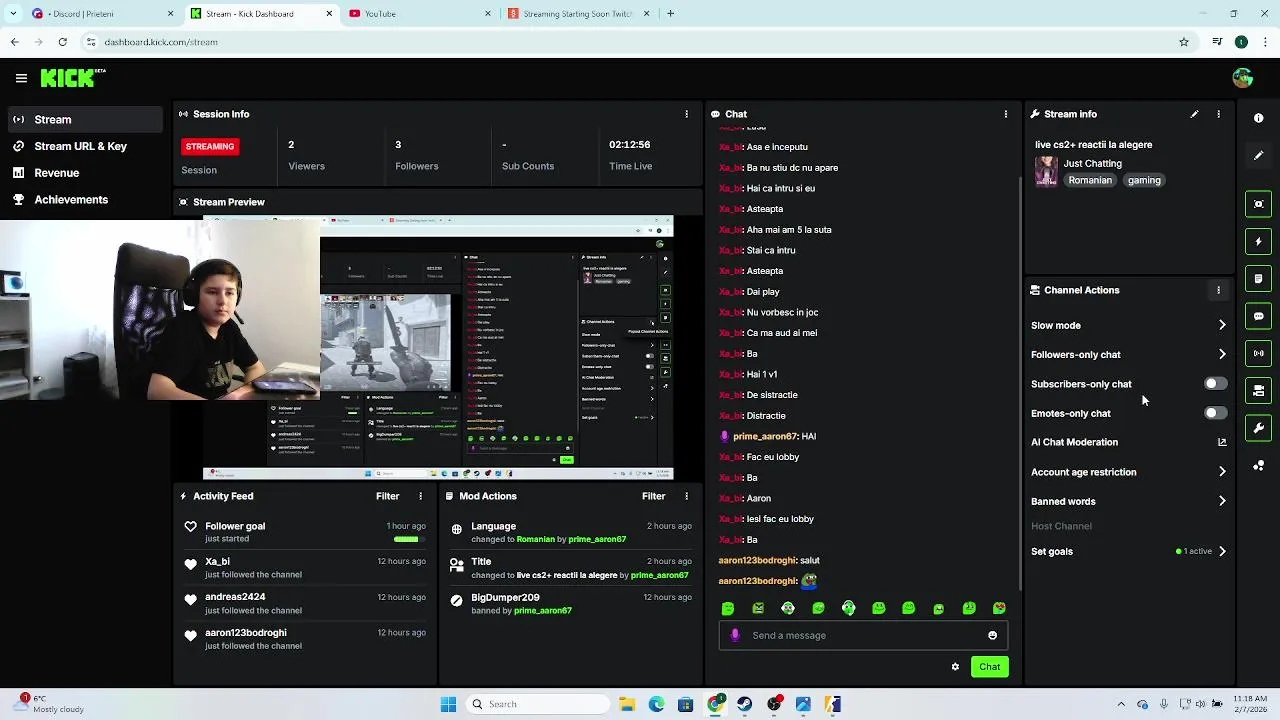This screenshot has height=720, width=1280.
Task: Click Just Chatting category thumbnail
Action: click(x=1046, y=171)
